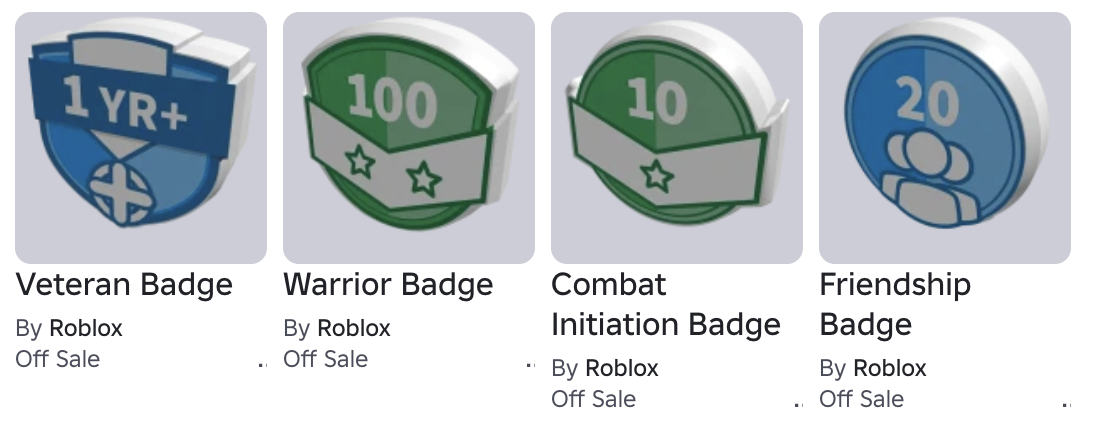Click small dots icon on Veteran Badge card
This screenshot has width=1094, height=448.
click(262, 364)
